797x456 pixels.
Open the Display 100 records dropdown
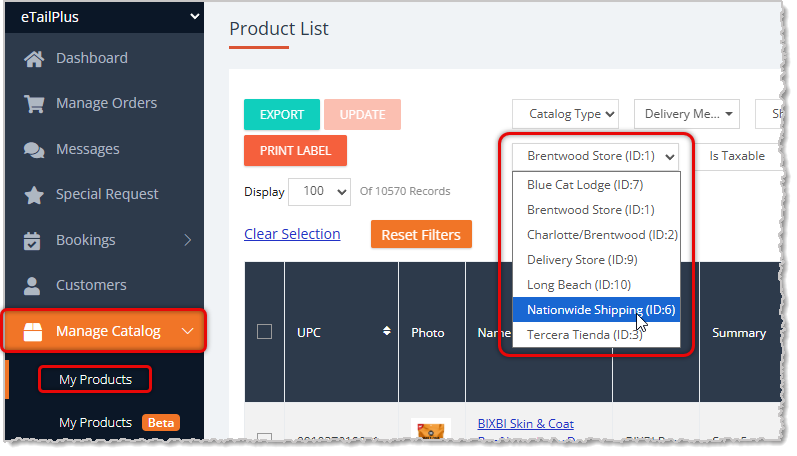click(x=319, y=192)
